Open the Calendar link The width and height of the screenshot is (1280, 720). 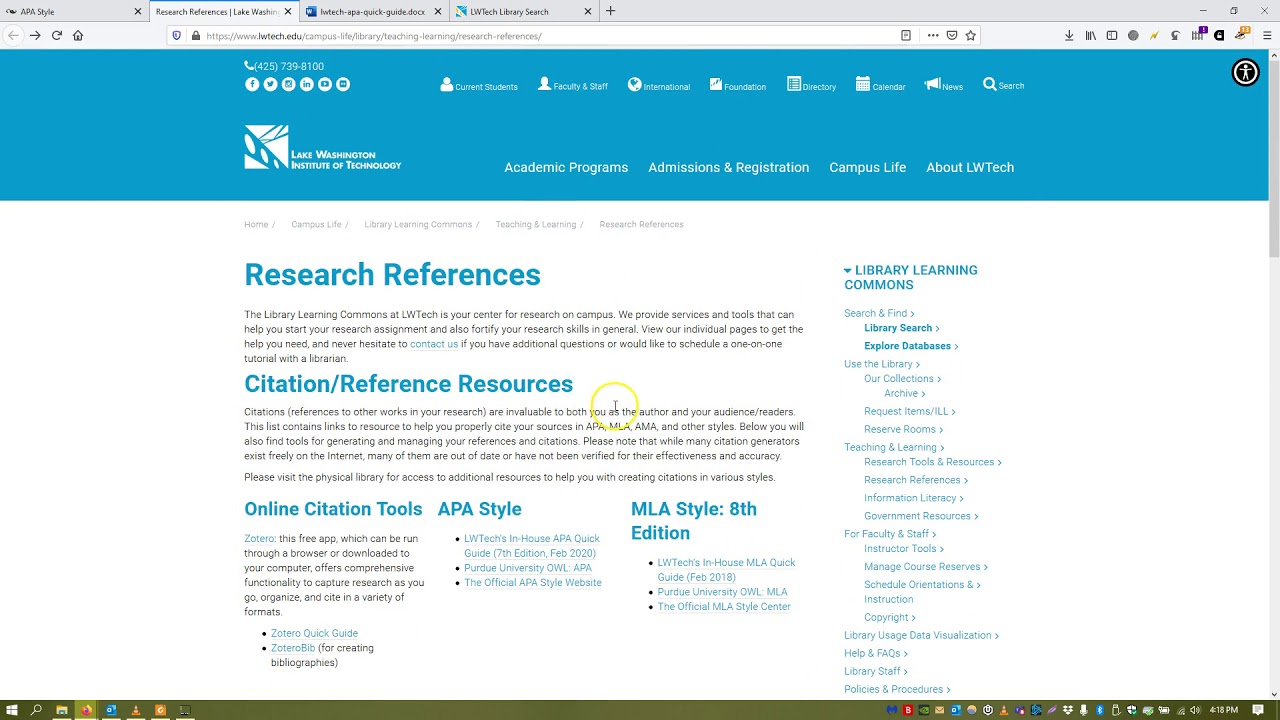[881, 86]
